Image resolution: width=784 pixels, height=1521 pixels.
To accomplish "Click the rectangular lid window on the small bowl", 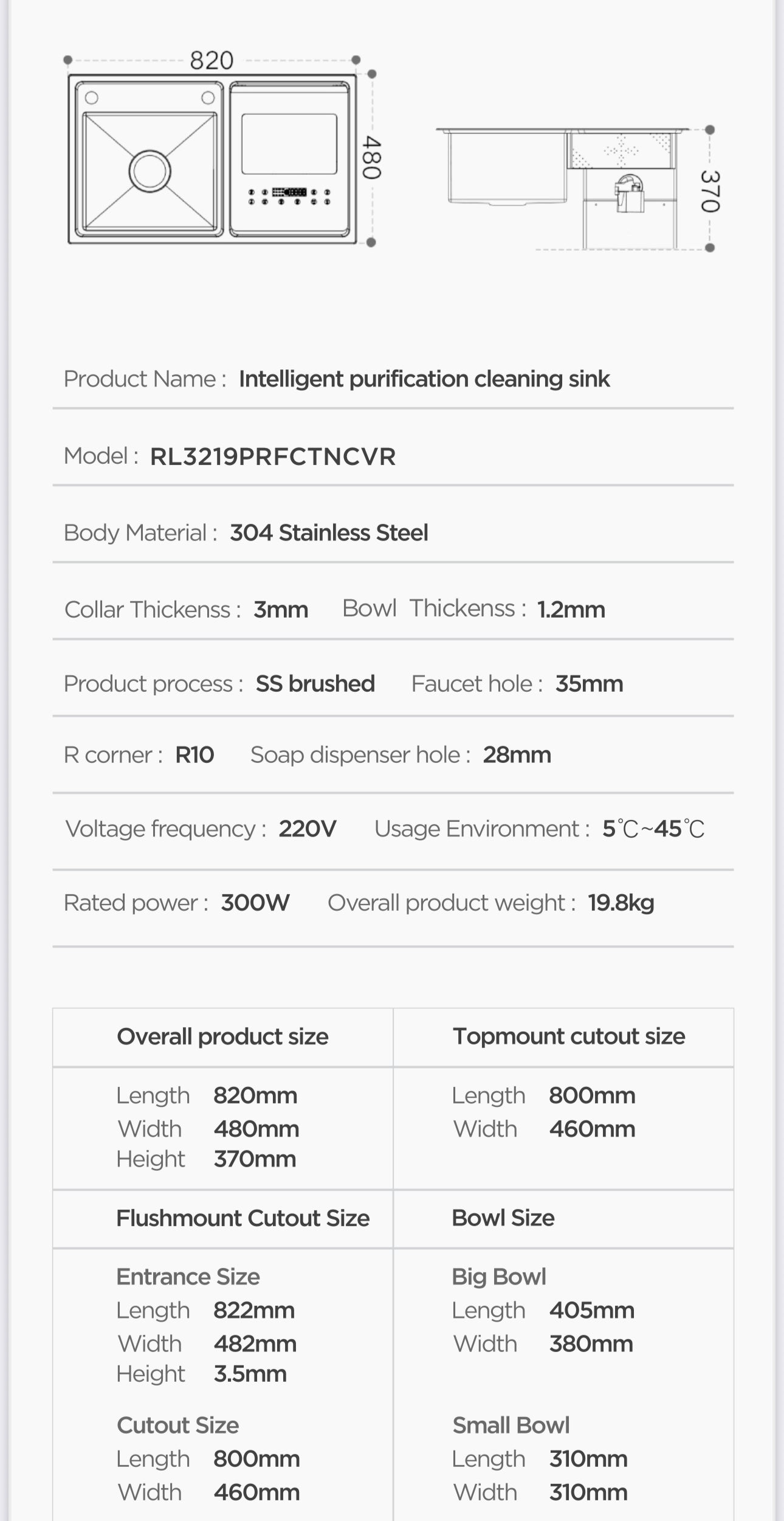I will (289, 143).
